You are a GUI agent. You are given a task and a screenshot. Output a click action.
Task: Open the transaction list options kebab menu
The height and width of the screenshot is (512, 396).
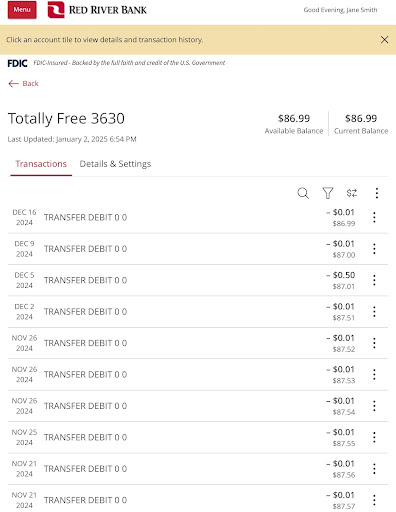click(x=377, y=193)
